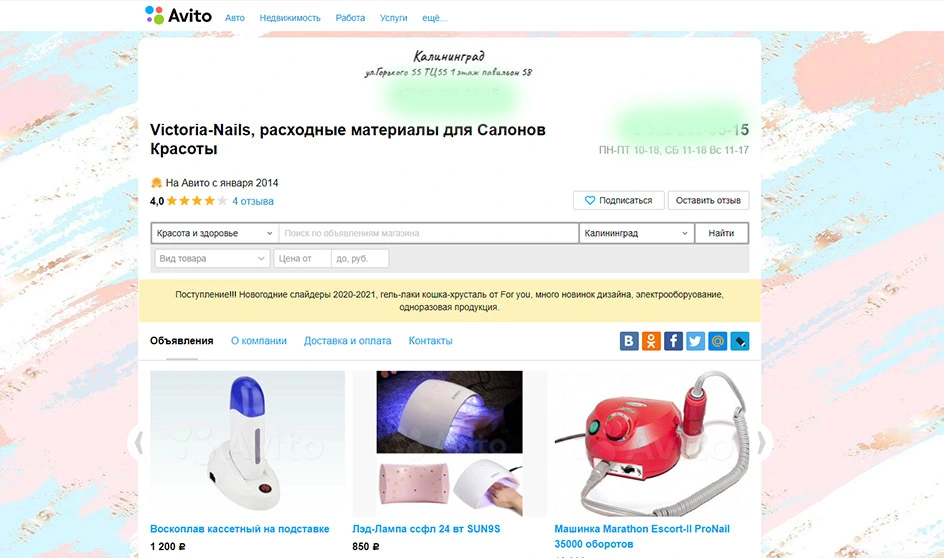Click the Подписаться button with heart
Screen dimensions: 944x558
tap(619, 200)
